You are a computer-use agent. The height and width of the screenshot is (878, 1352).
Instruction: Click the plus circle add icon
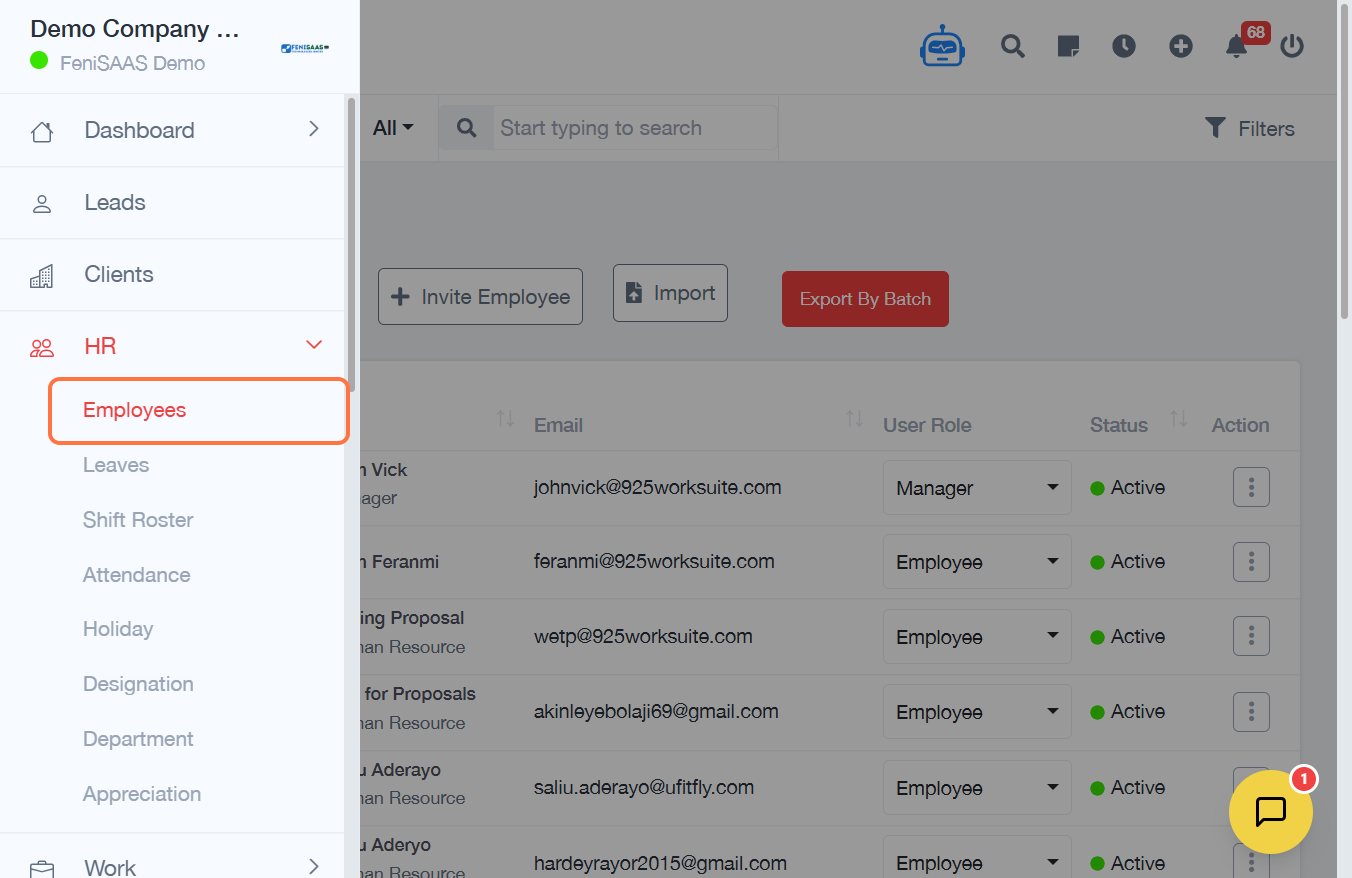click(1181, 46)
